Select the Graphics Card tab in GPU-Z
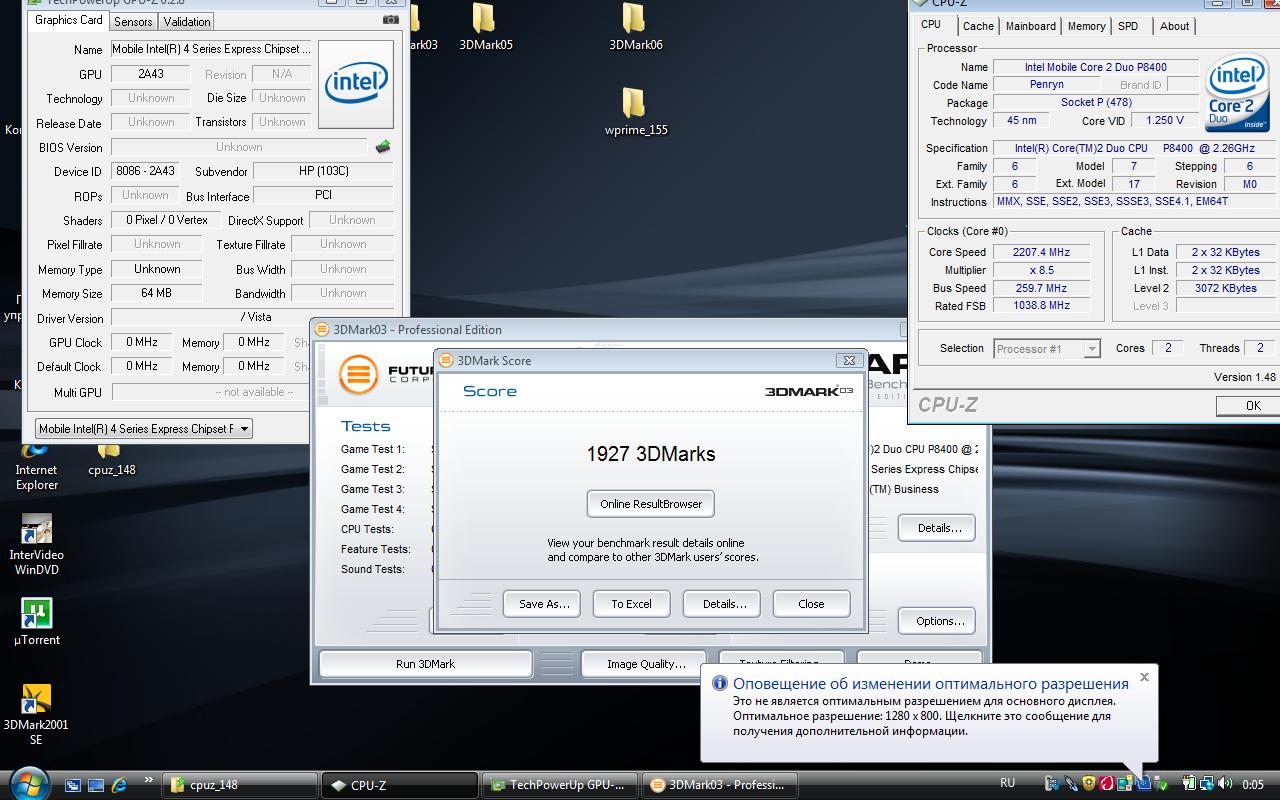Screen dimensions: 1280x800 [x=68, y=20]
